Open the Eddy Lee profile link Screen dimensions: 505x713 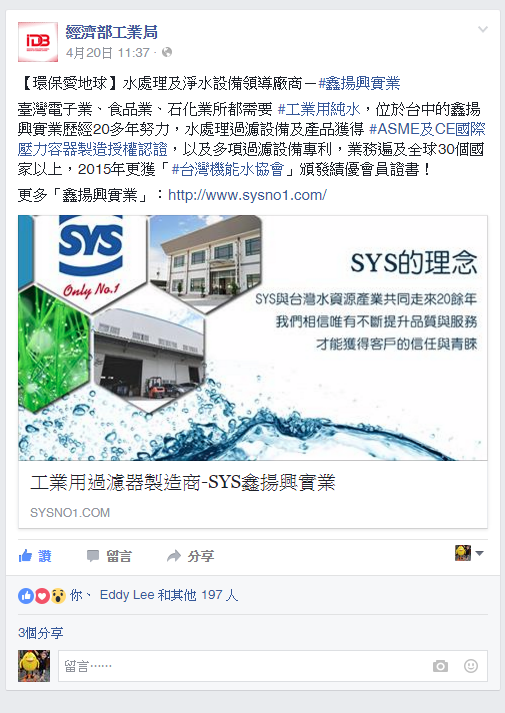tap(127, 595)
